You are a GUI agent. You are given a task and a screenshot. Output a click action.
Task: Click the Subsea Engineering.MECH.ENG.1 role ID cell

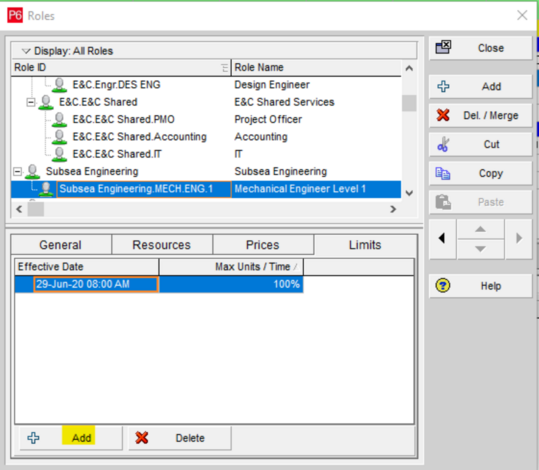pos(144,189)
